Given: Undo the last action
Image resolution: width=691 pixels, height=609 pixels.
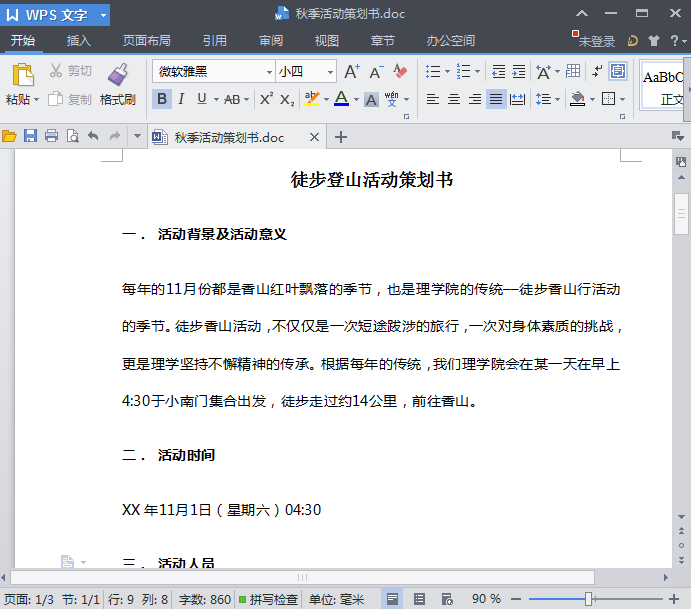Looking at the screenshot, I should click(x=93, y=136).
